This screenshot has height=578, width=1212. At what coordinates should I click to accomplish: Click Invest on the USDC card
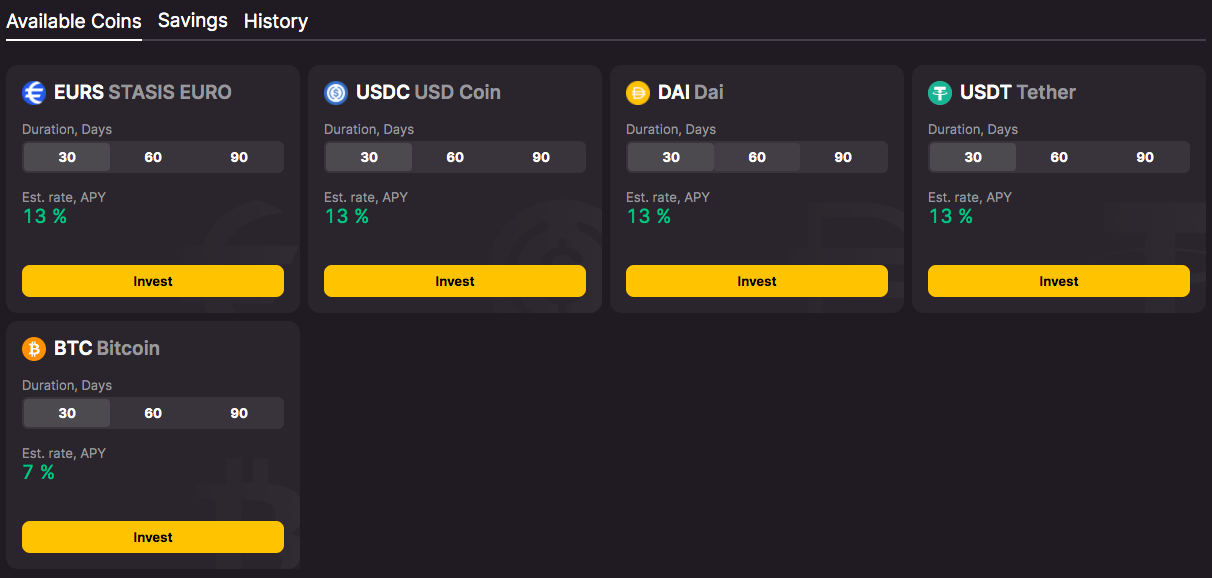(x=455, y=281)
